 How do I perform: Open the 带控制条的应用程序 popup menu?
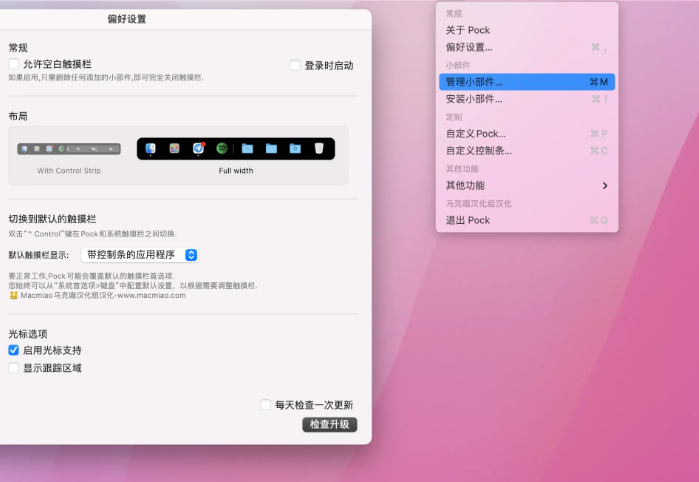point(140,255)
